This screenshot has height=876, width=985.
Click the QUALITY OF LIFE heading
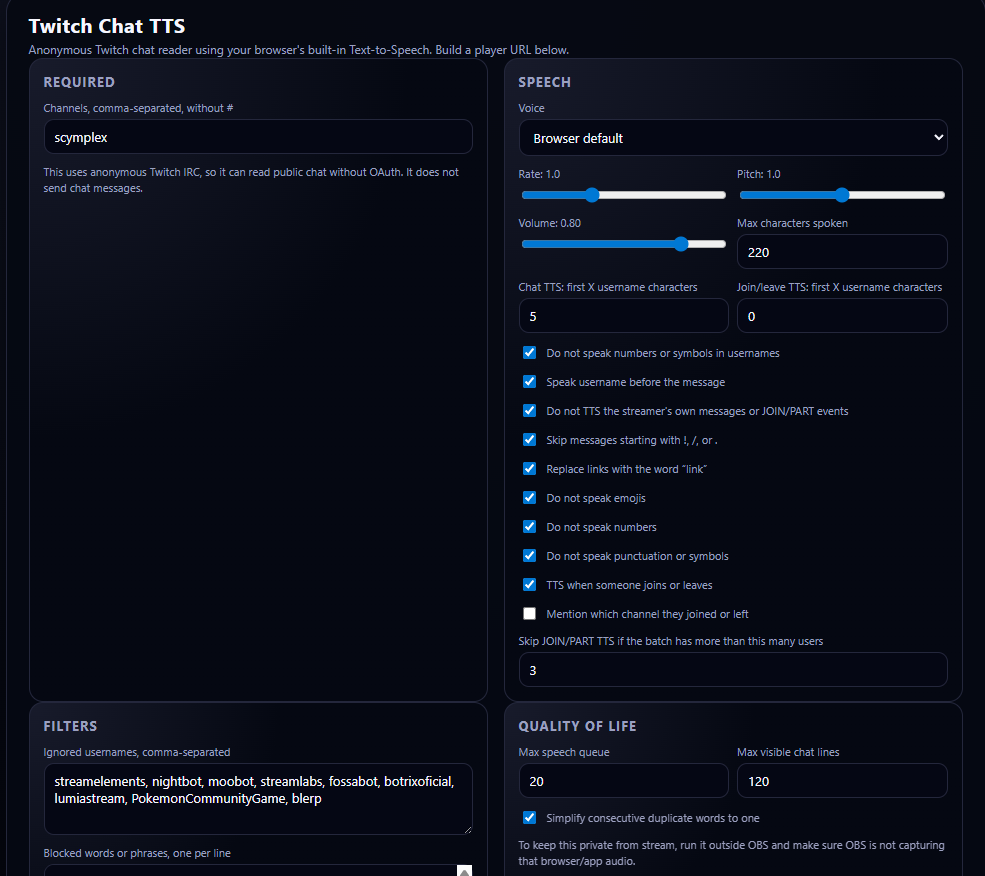pos(577,726)
